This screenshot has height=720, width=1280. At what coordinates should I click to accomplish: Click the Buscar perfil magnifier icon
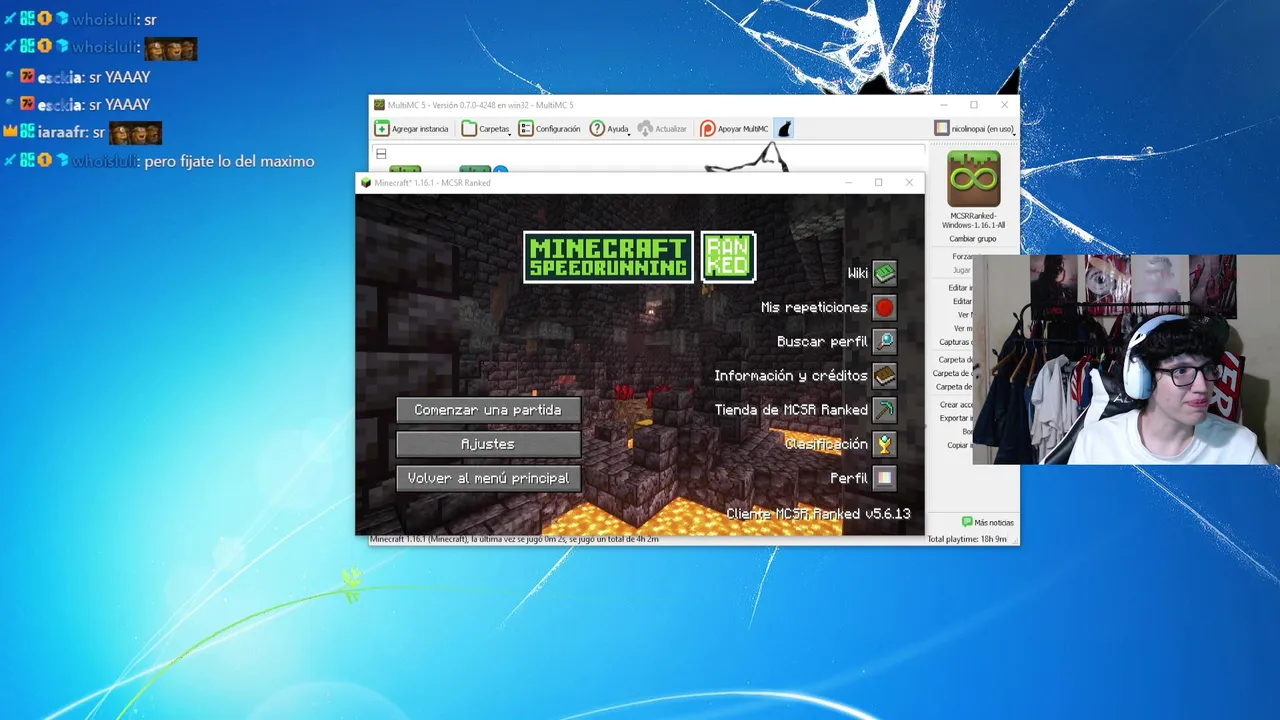point(884,341)
